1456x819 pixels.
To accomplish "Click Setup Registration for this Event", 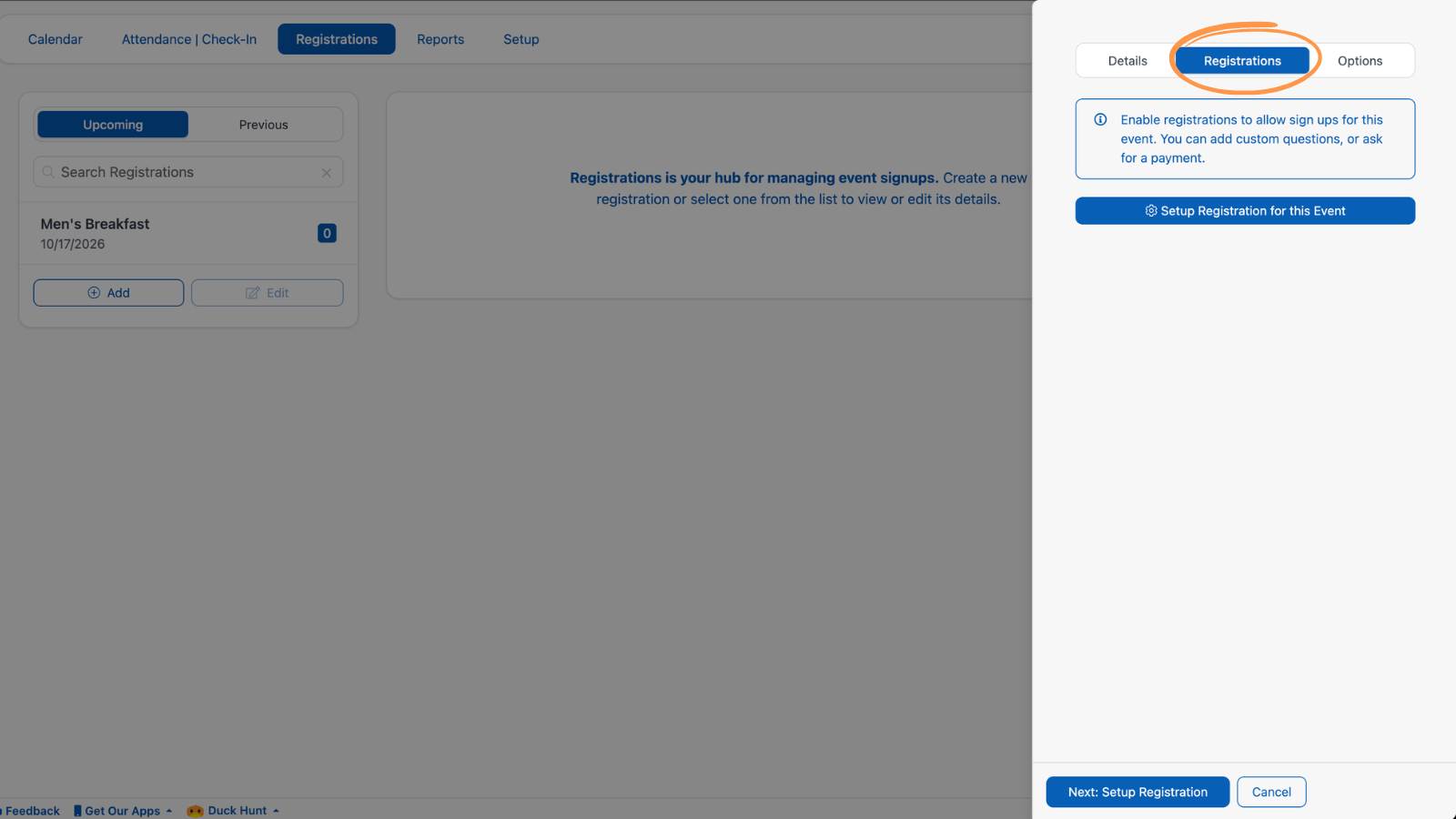I will pos(1245,211).
